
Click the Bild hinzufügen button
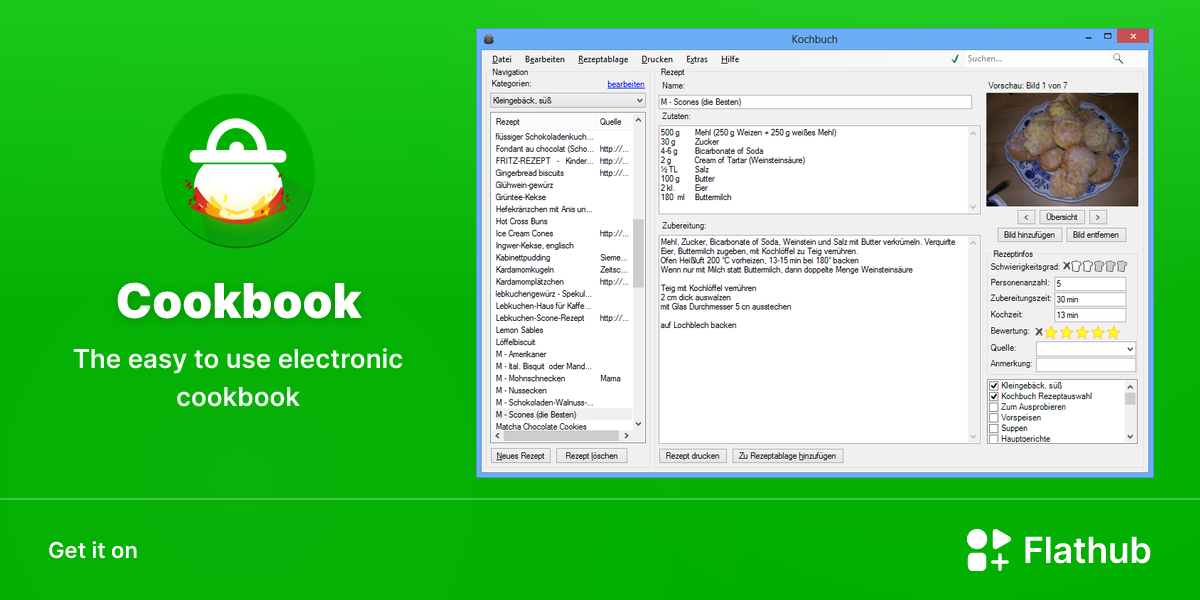1029,235
